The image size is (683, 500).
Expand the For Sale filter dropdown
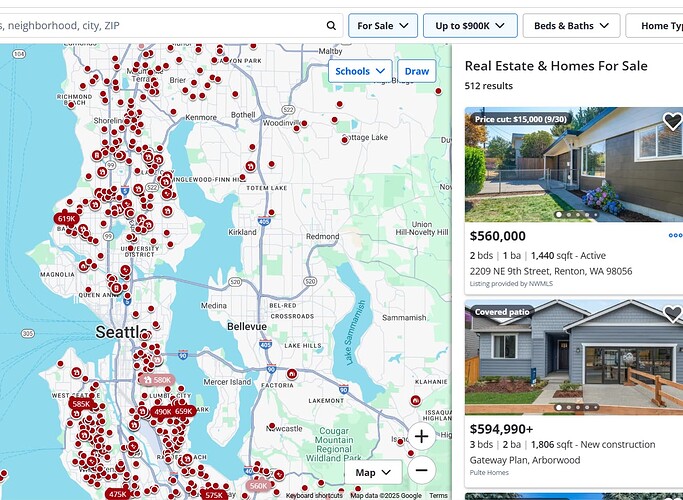click(x=383, y=25)
